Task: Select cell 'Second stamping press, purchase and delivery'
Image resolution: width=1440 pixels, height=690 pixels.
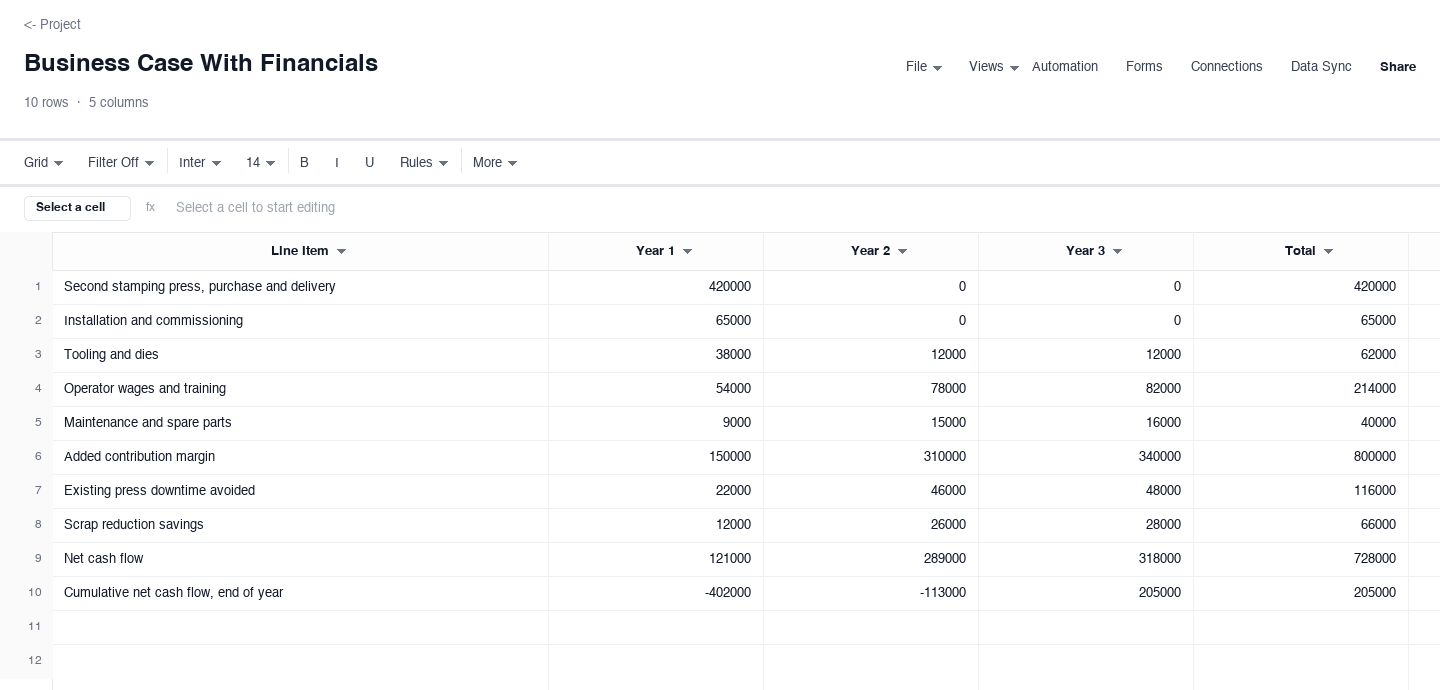Action: 300,287
